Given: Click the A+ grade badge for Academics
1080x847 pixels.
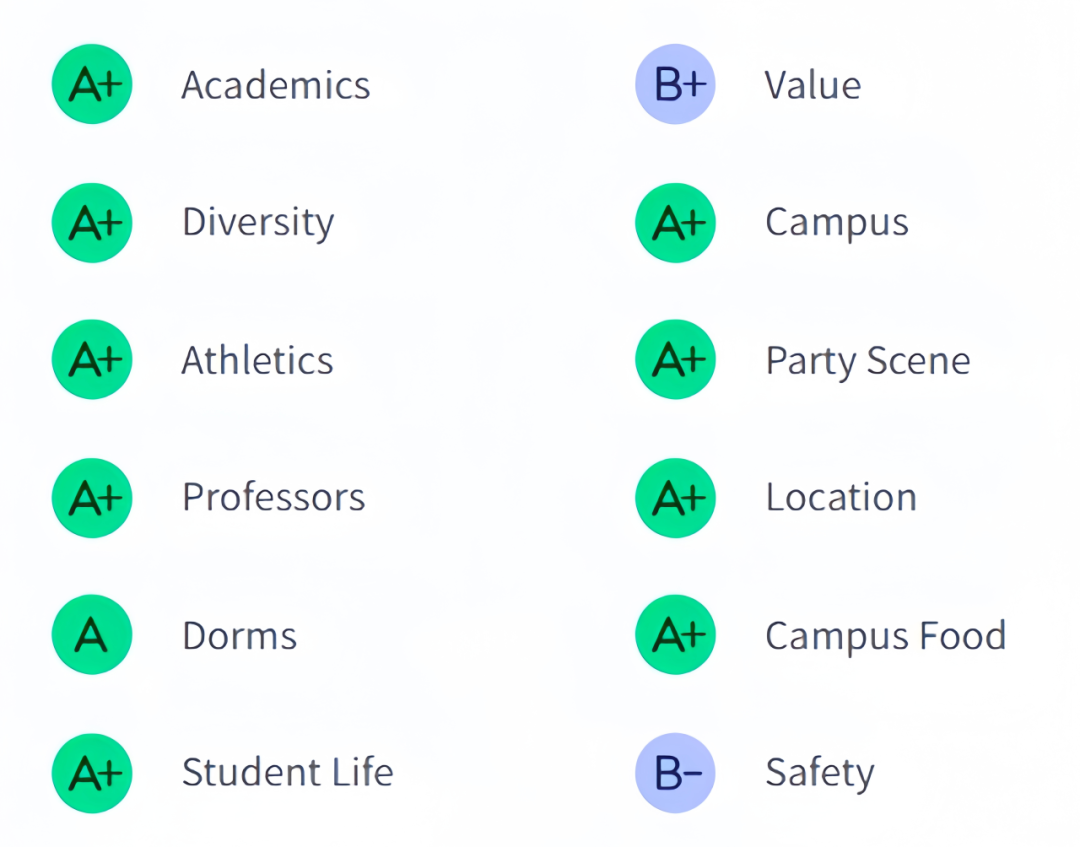Looking at the screenshot, I should point(92,84).
